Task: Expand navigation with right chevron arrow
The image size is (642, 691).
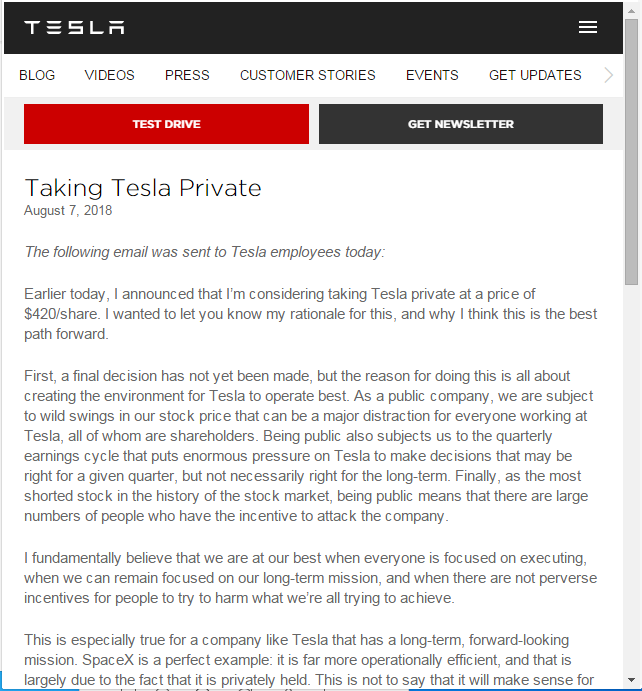Action: coord(609,75)
